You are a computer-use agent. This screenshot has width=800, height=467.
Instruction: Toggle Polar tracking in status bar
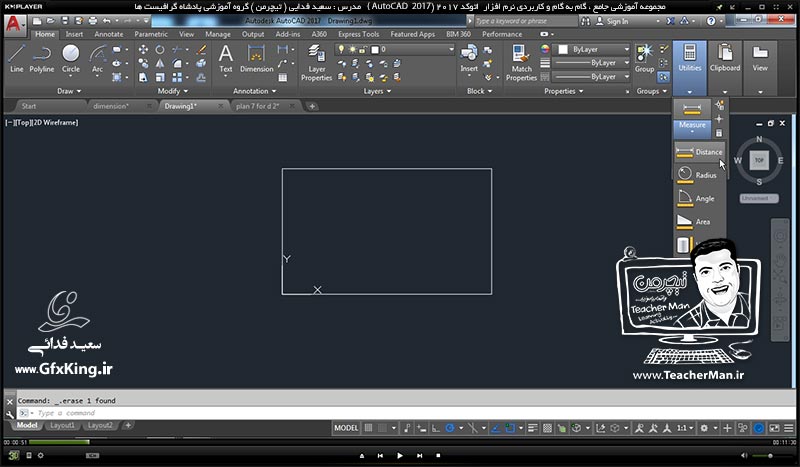449,428
